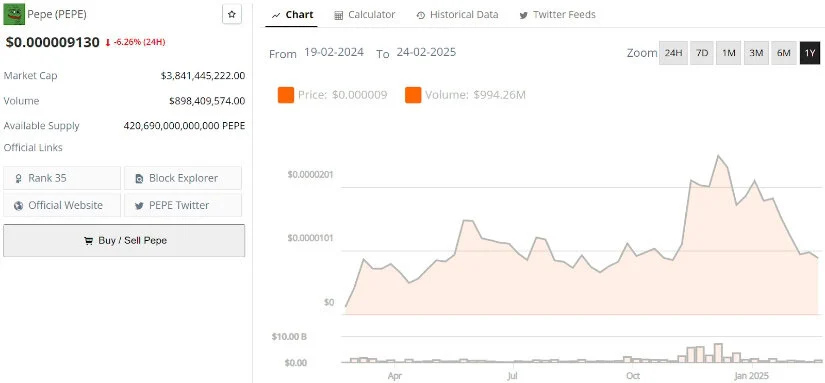
Task: Select the 3M zoom range
Action: (x=756, y=53)
